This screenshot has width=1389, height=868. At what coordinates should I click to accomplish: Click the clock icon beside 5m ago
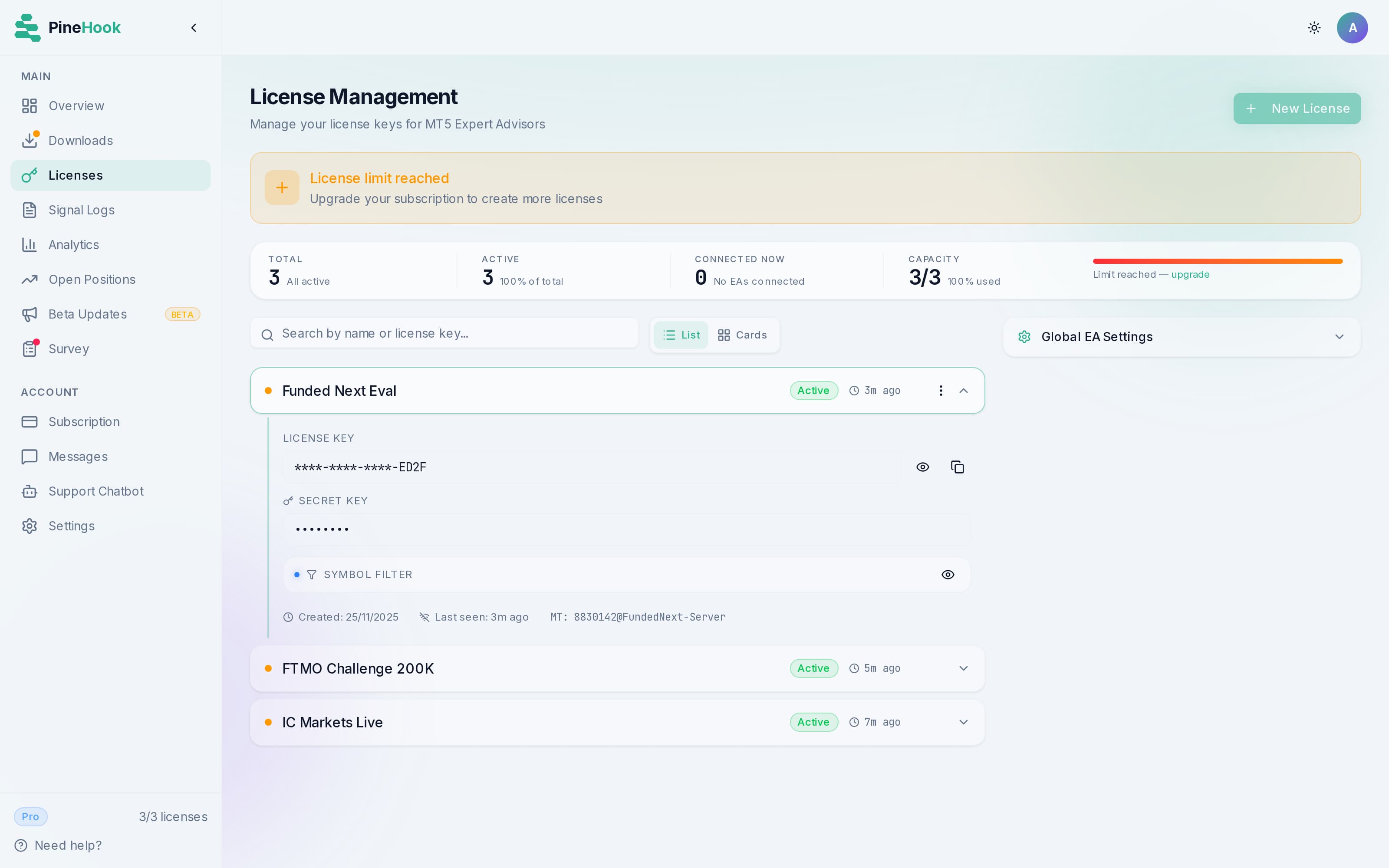[x=854, y=668]
